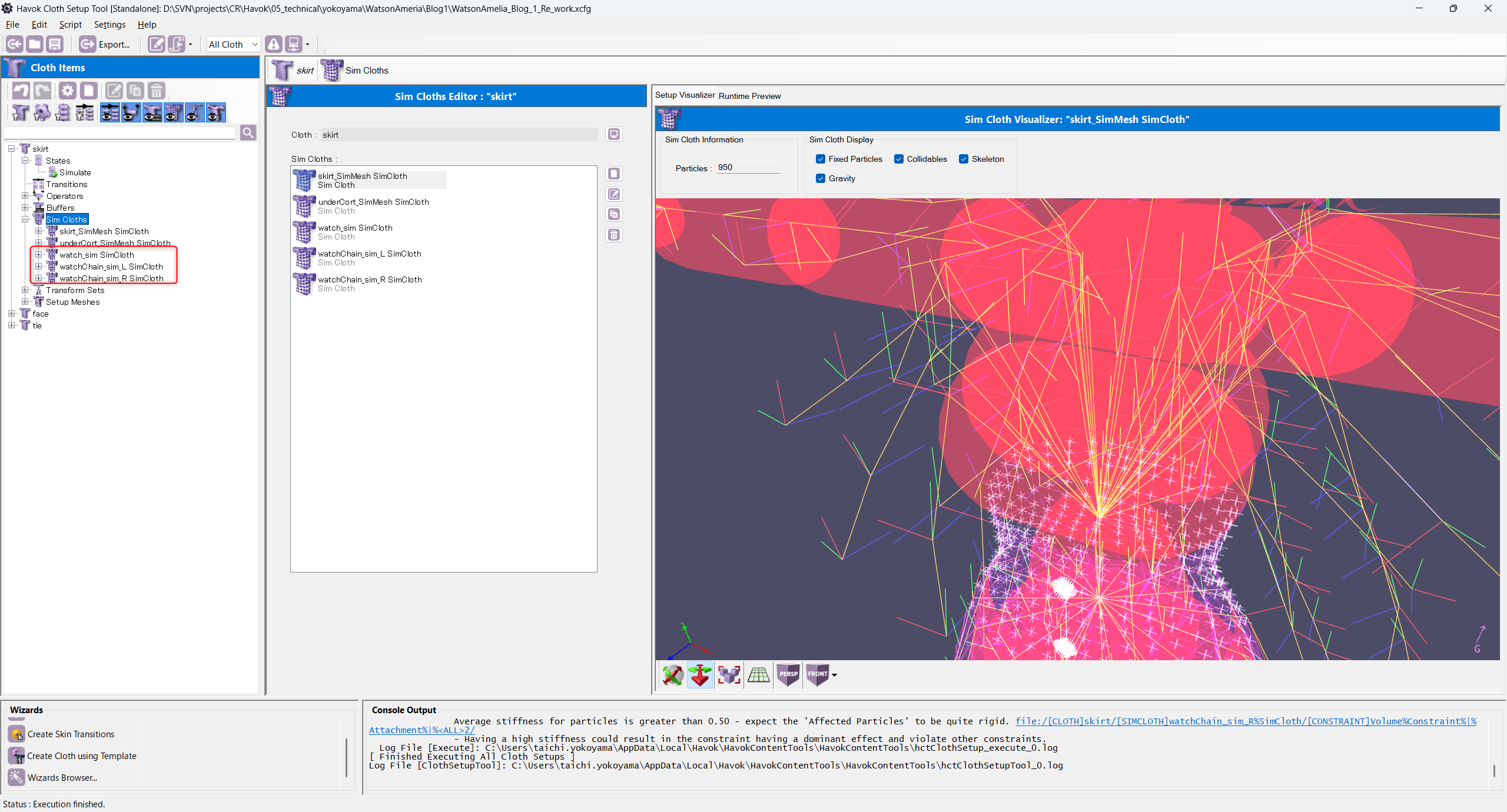Click the cloth shirt filter icon
Viewport: 1507px width, 812px height.
pos(21,112)
